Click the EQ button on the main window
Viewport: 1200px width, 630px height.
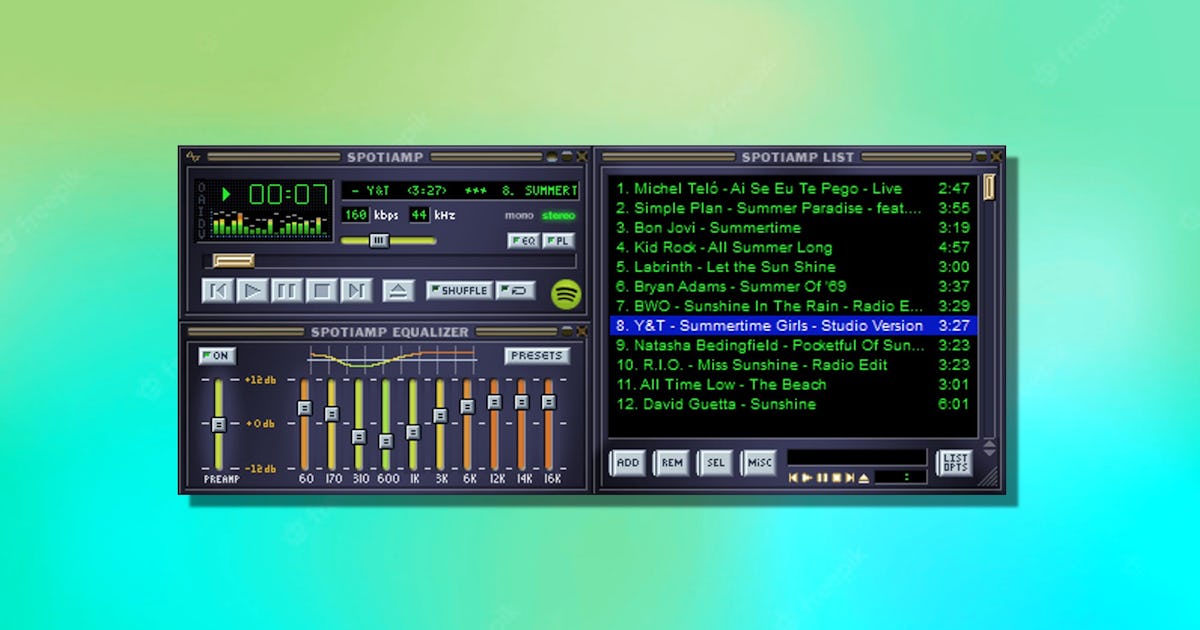click(x=524, y=241)
